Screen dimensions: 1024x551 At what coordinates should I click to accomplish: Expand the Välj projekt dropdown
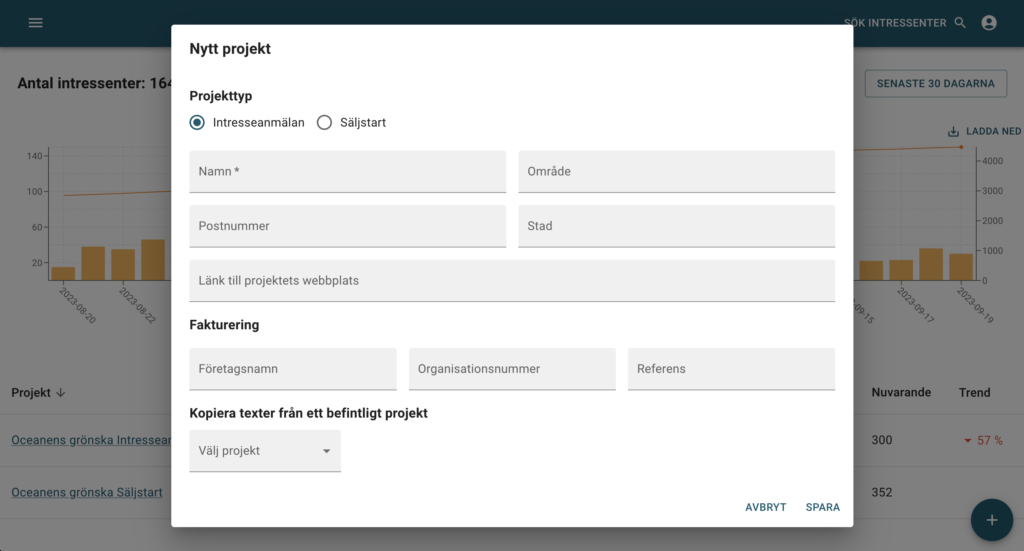pyautogui.click(x=265, y=451)
